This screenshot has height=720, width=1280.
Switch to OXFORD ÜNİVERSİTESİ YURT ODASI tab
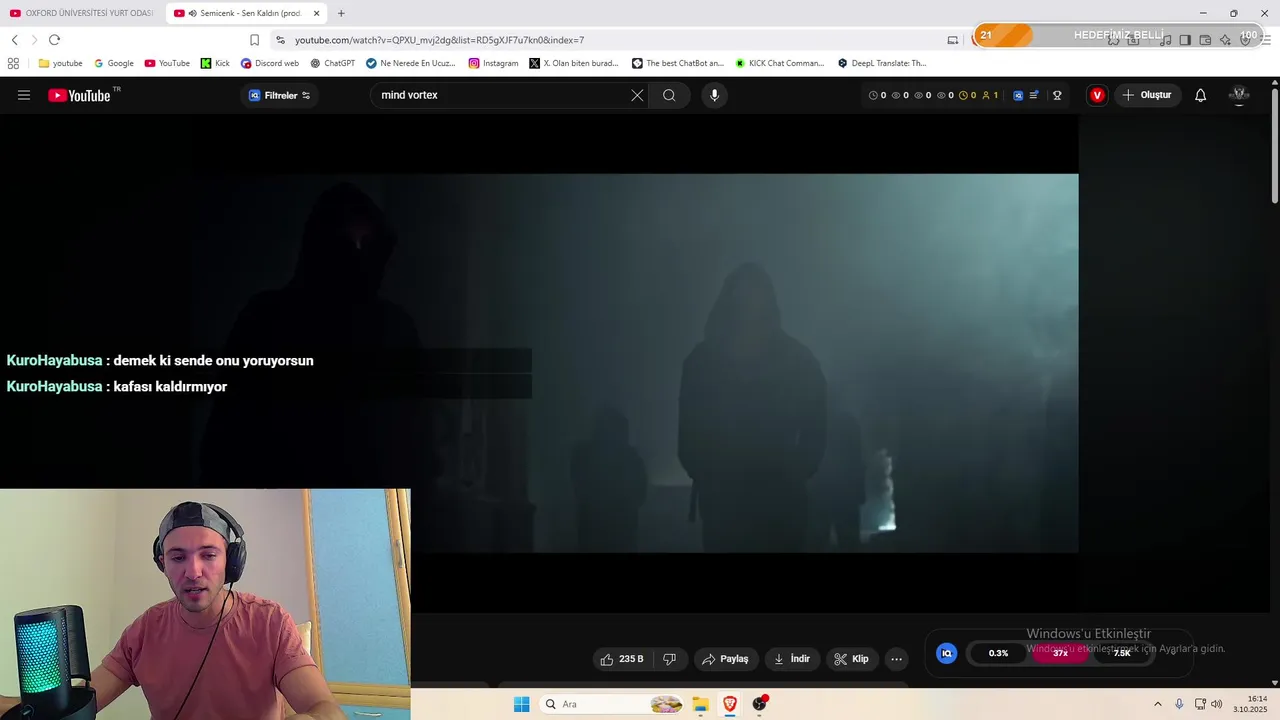pyautogui.click(x=81, y=13)
